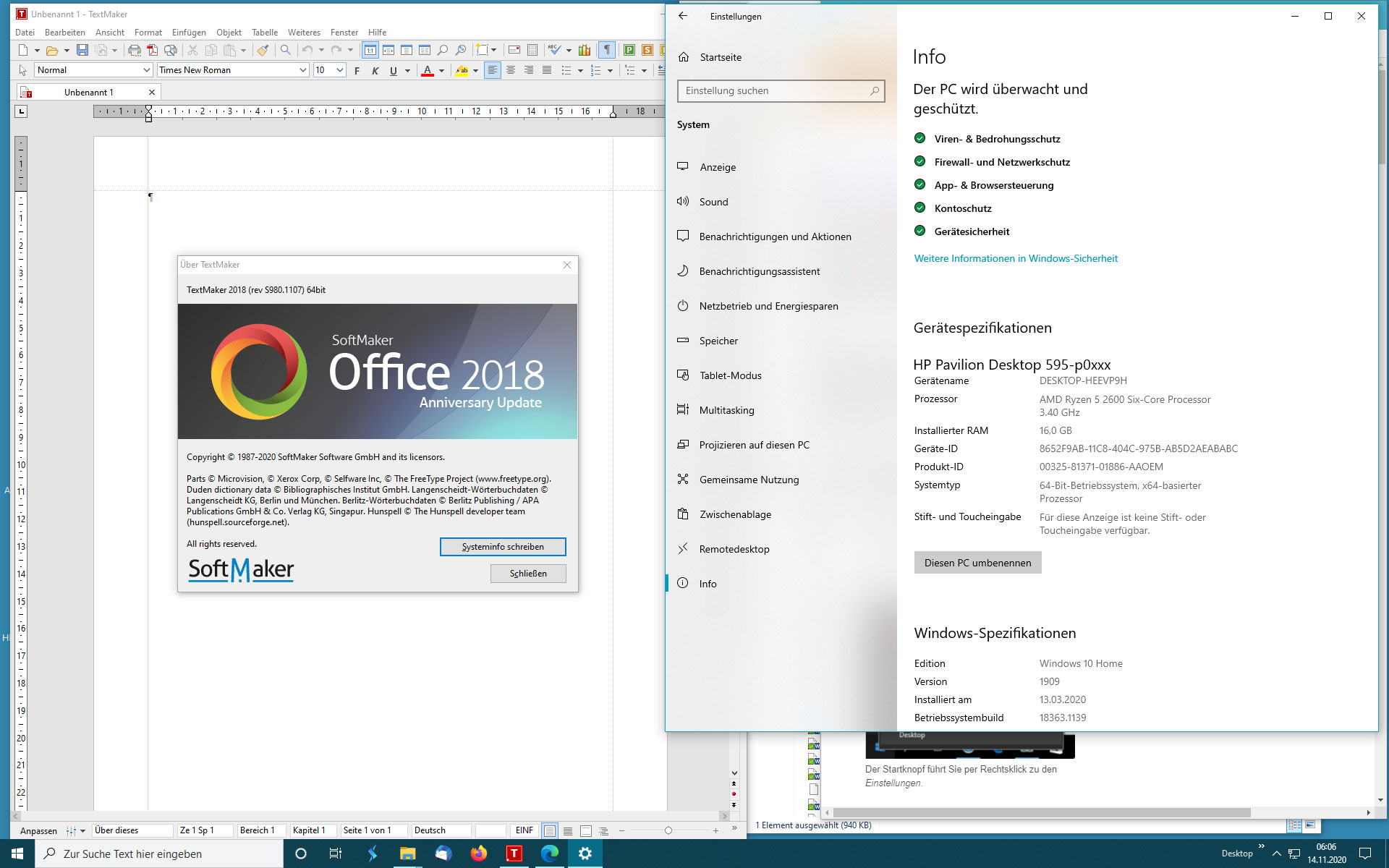
Task: Launch Presentations via orange S icon
Action: [647, 50]
